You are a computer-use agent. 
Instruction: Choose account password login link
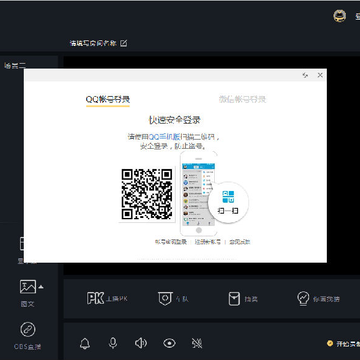point(171,242)
